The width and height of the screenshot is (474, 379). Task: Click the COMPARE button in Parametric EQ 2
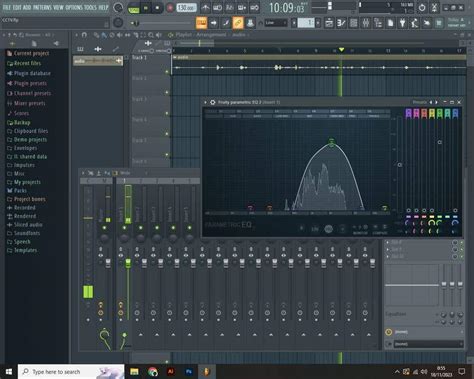coord(380,233)
